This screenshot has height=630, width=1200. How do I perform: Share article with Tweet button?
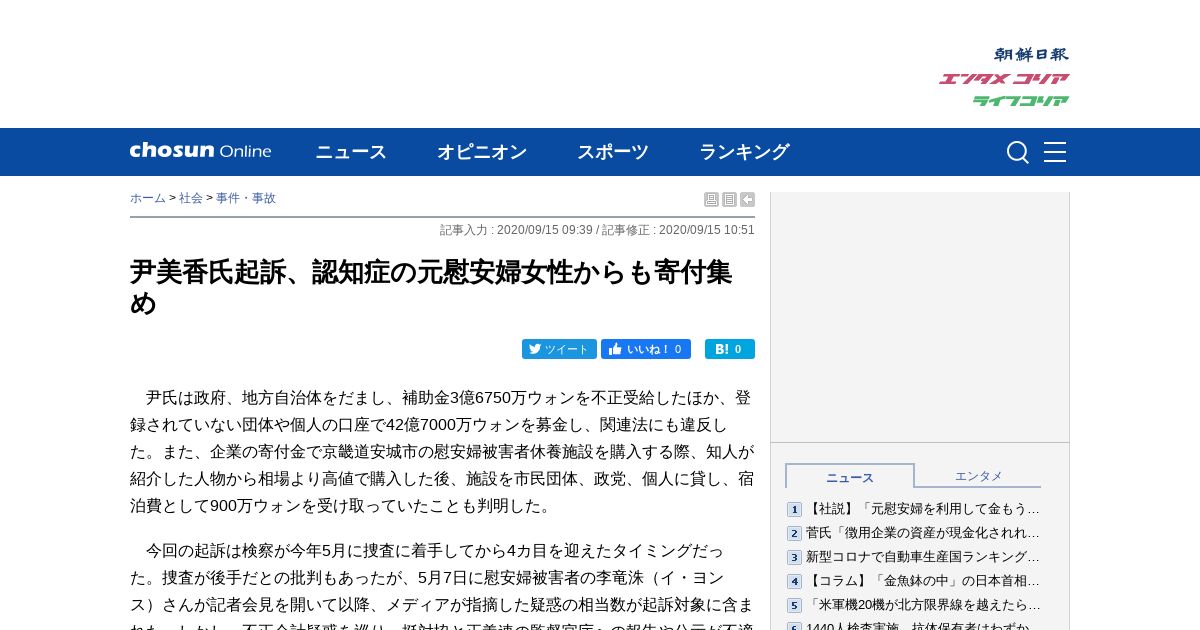559,349
